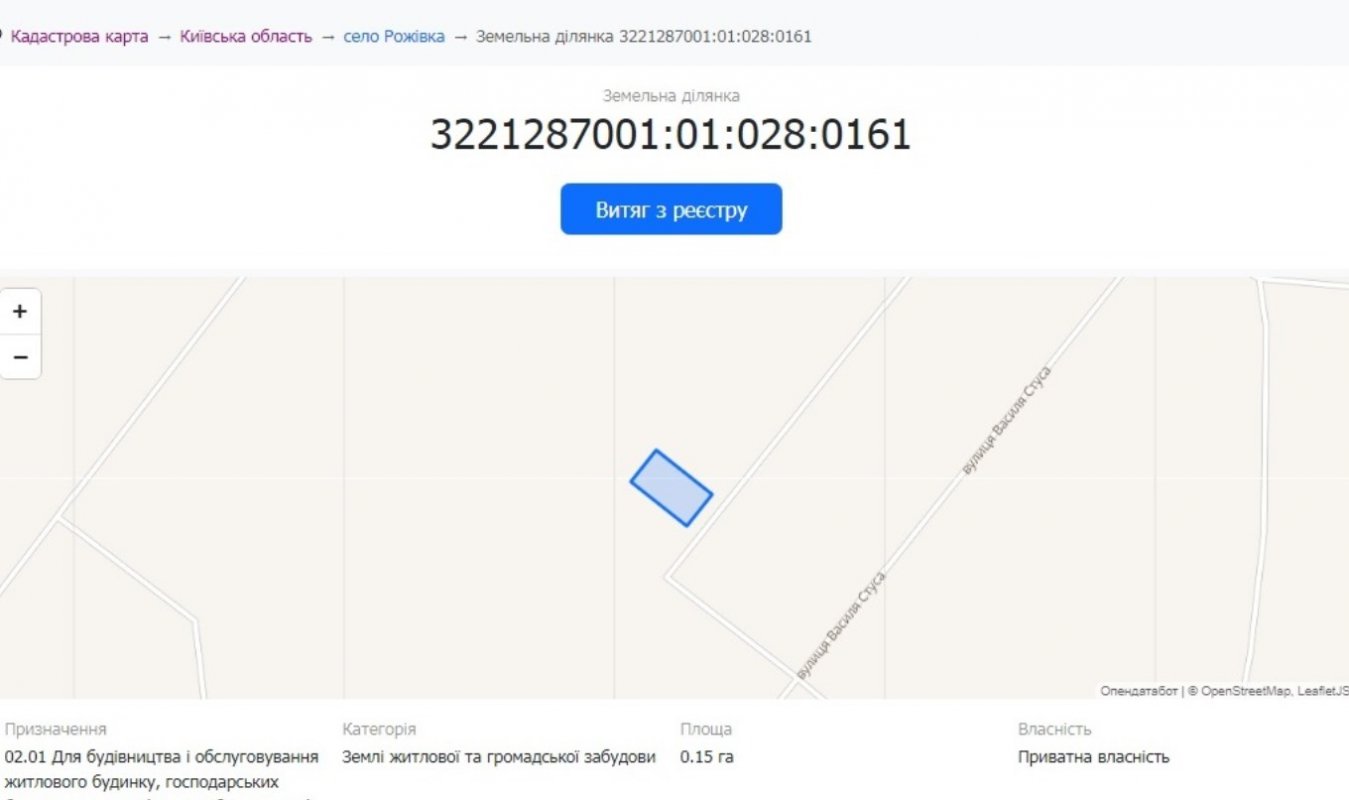
Task: Open the Кадастрова карта breadcrumb link
Action: 79,37
